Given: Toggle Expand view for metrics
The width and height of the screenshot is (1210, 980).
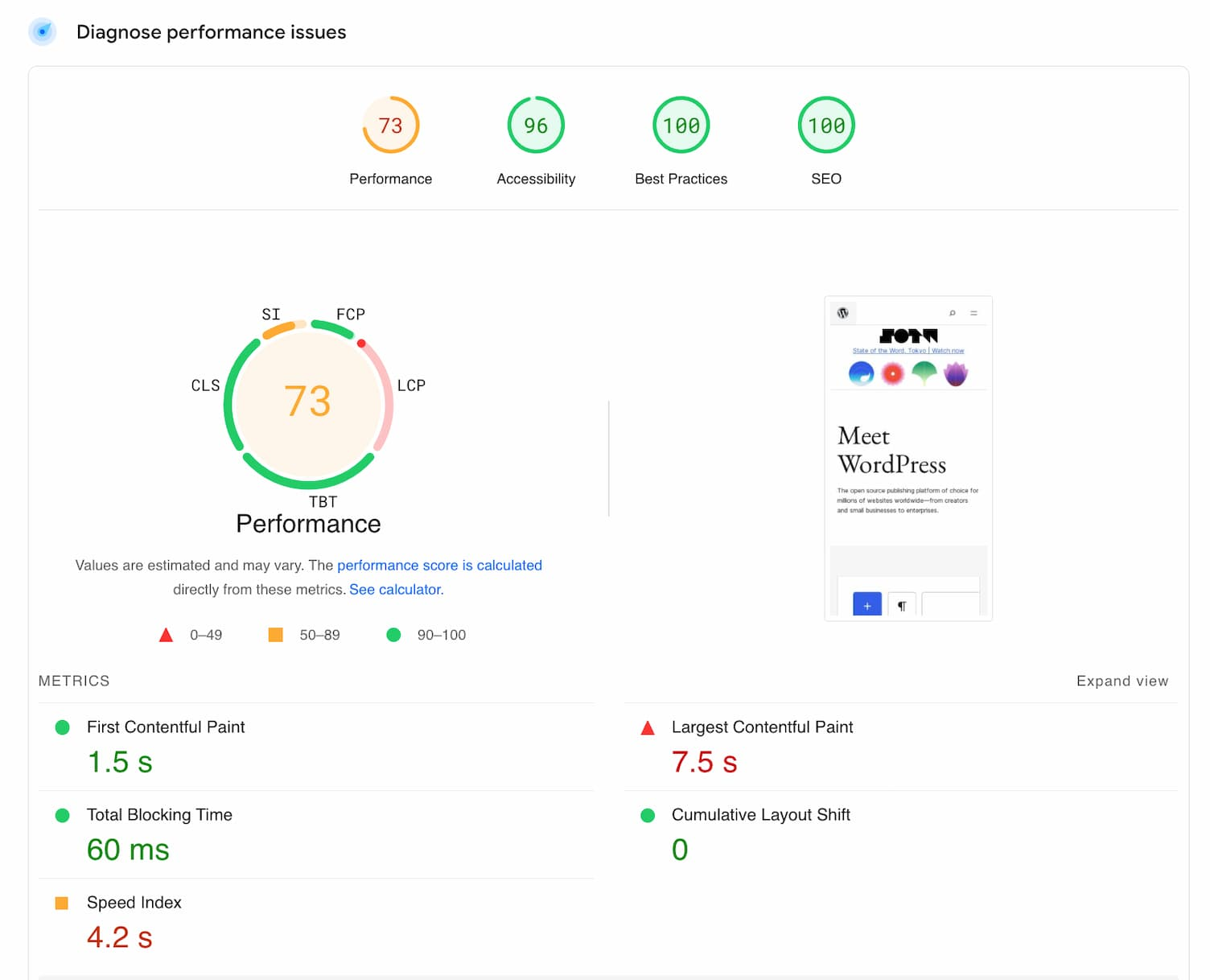Looking at the screenshot, I should click(x=1122, y=681).
